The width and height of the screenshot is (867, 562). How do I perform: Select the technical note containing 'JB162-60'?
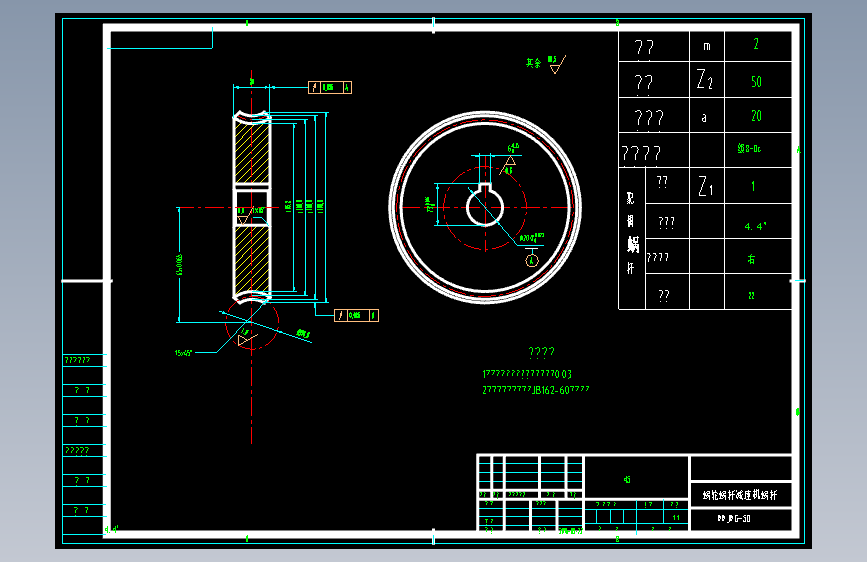pyautogui.click(x=536, y=390)
